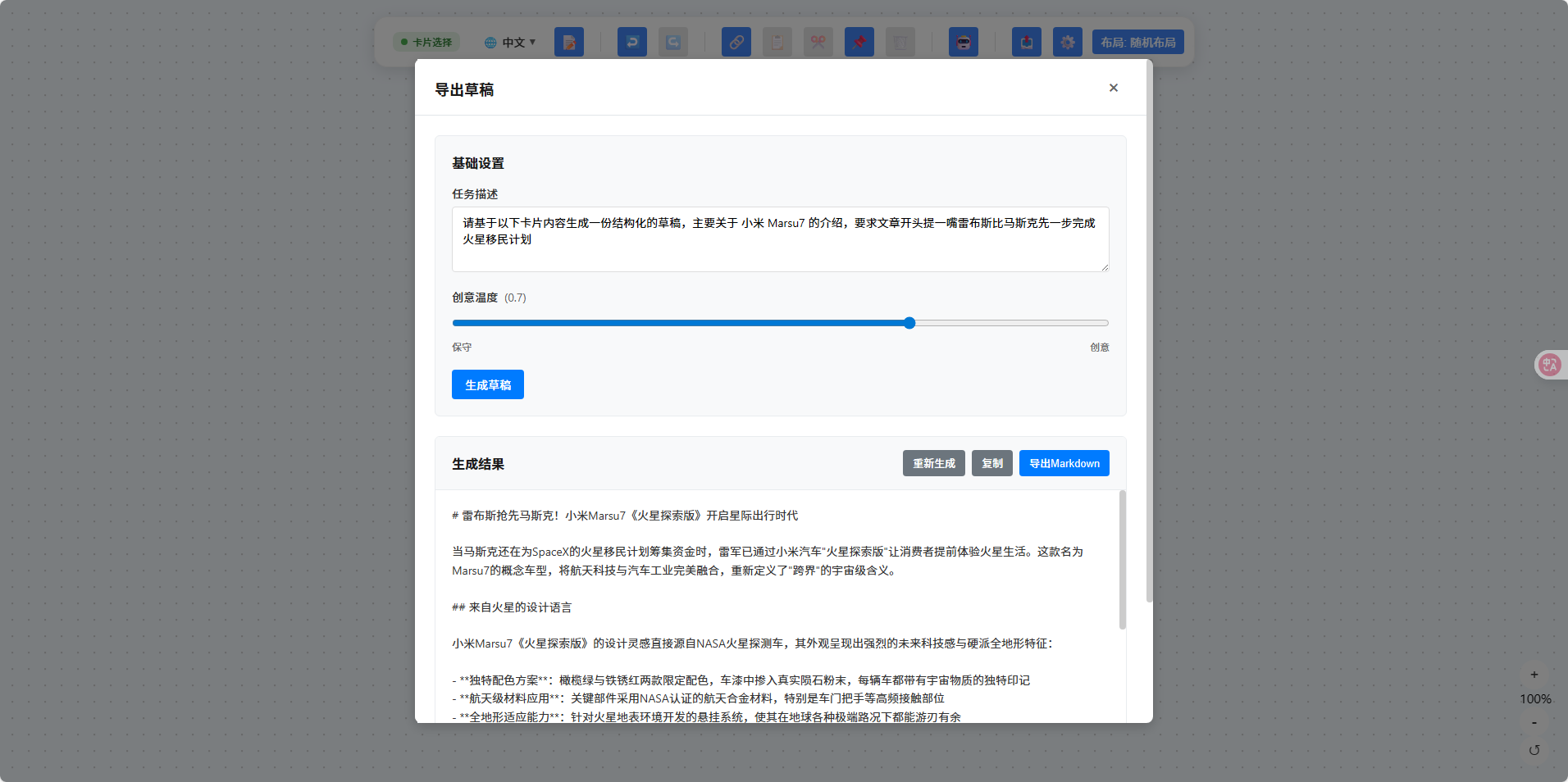Click the 重新生成 button
The width and height of the screenshot is (1568, 782).
click(934, 463)
